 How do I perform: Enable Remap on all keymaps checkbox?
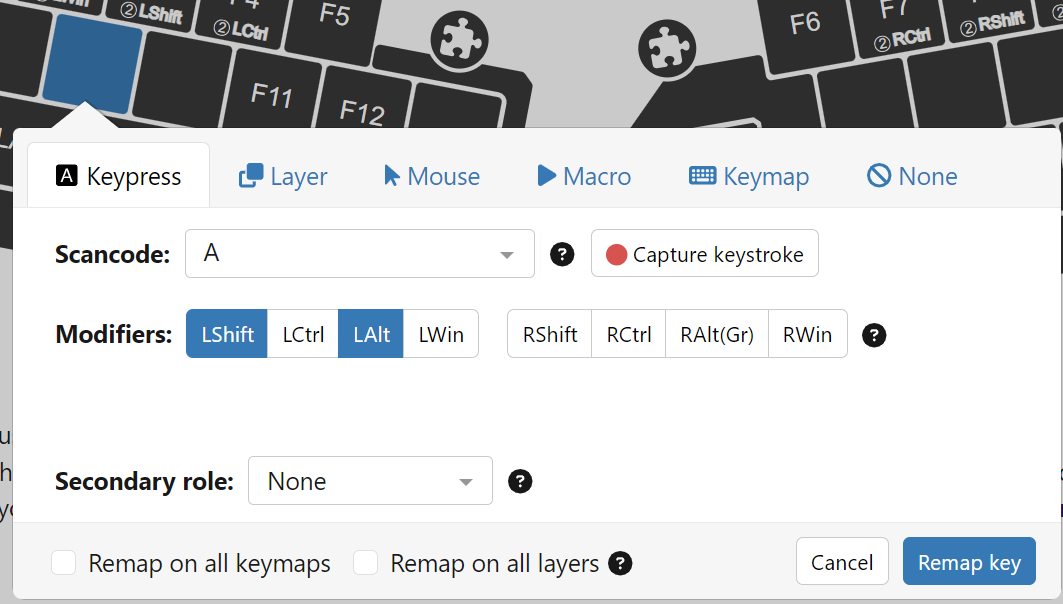click(64, 563)
